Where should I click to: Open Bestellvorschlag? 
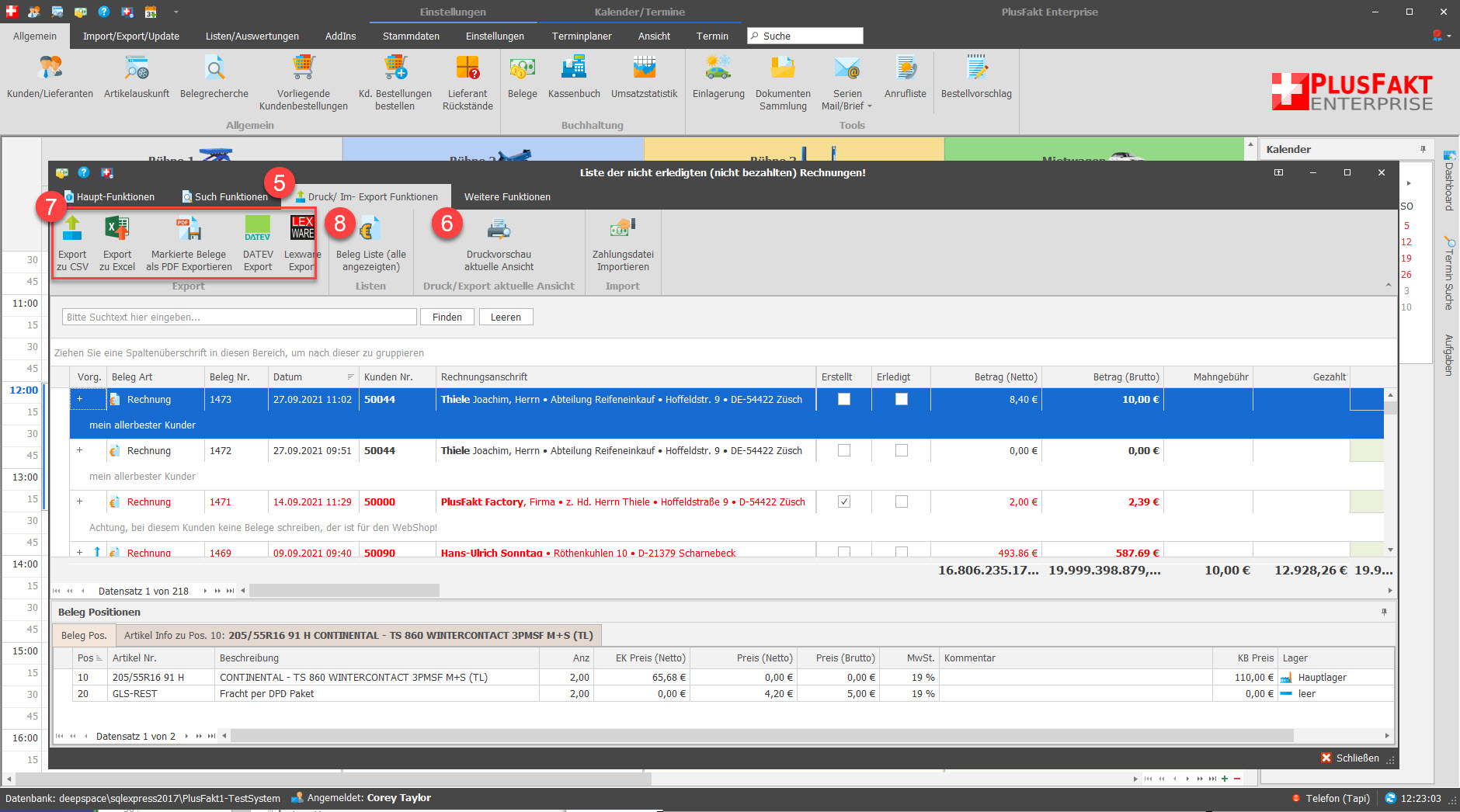pos(976,78)
